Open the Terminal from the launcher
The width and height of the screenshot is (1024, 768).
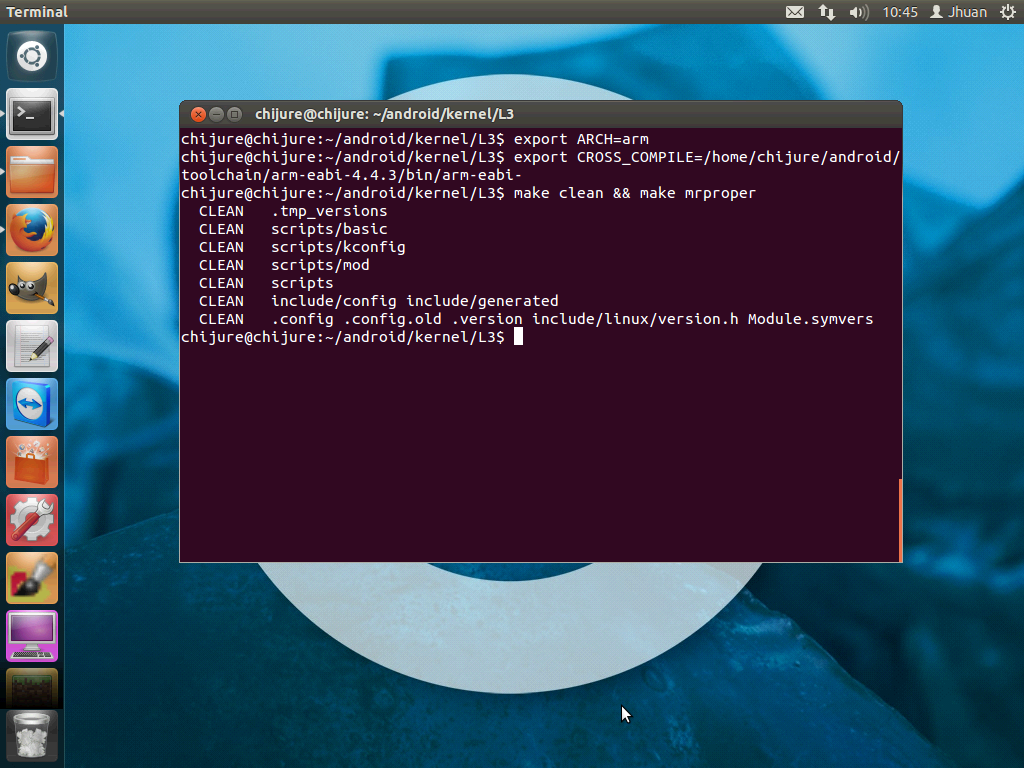tap(31, 114)
